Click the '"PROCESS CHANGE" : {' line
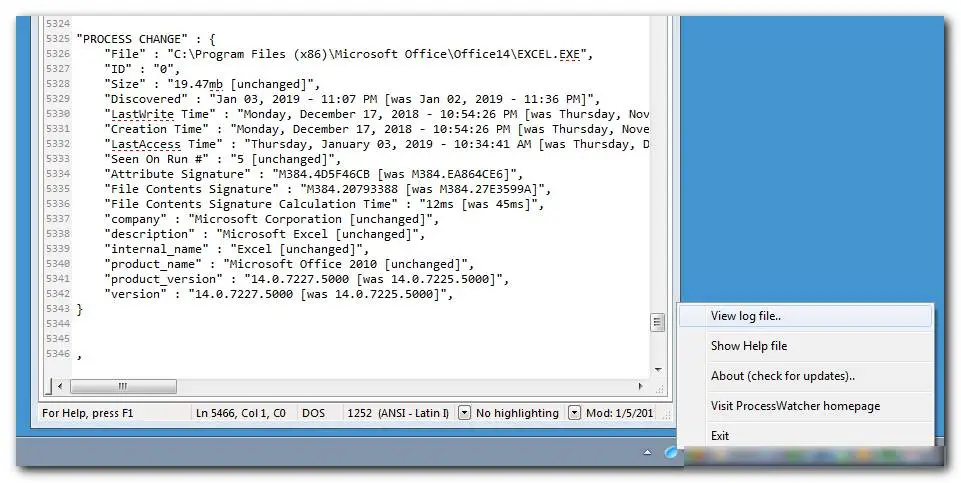The width and height of the screenshot is (961, 483). pos(146,39)
